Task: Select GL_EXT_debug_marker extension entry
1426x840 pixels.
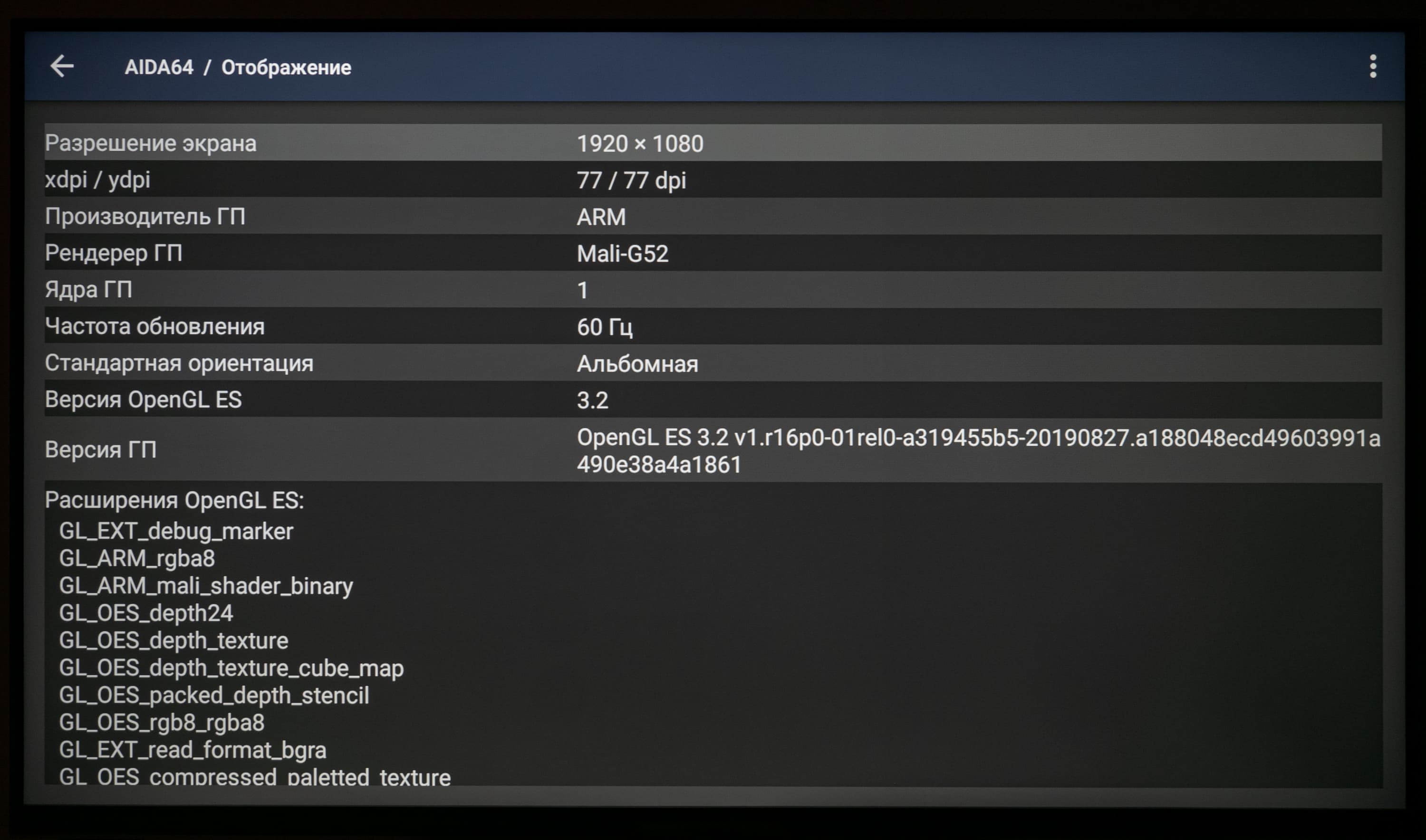Action: coord(176,532)
